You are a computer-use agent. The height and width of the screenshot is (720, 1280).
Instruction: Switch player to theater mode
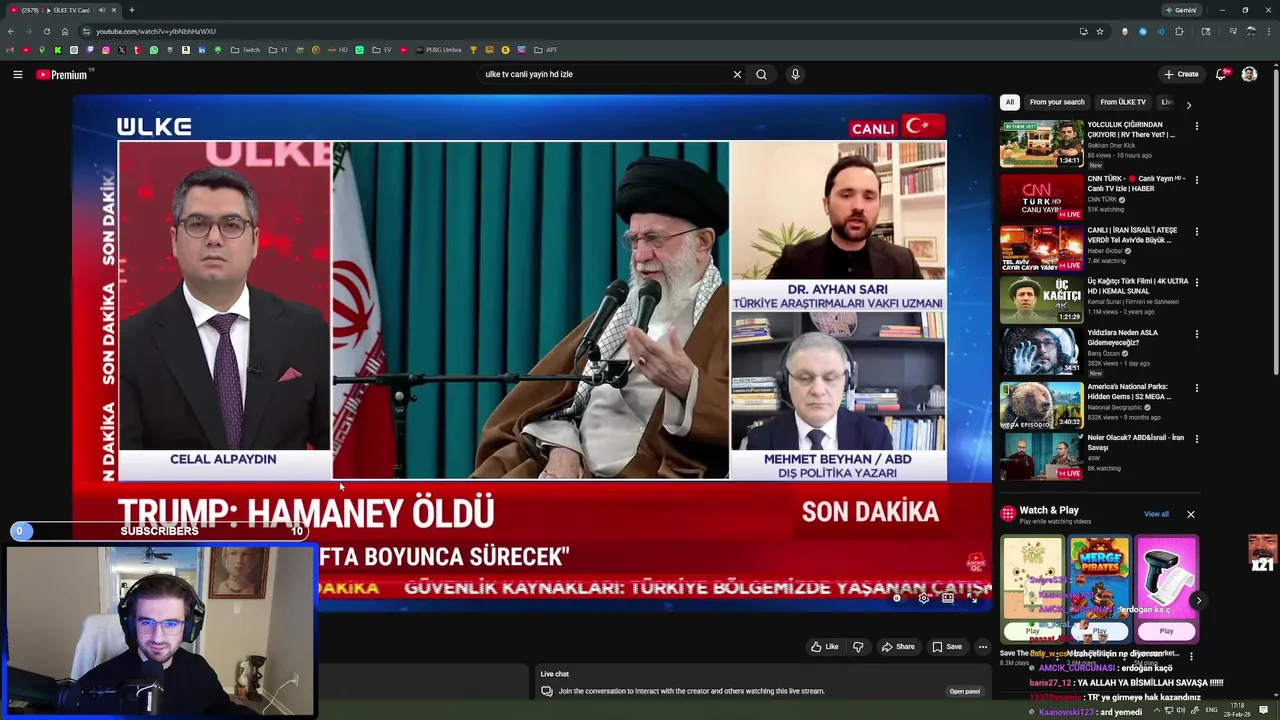point(948,598)
